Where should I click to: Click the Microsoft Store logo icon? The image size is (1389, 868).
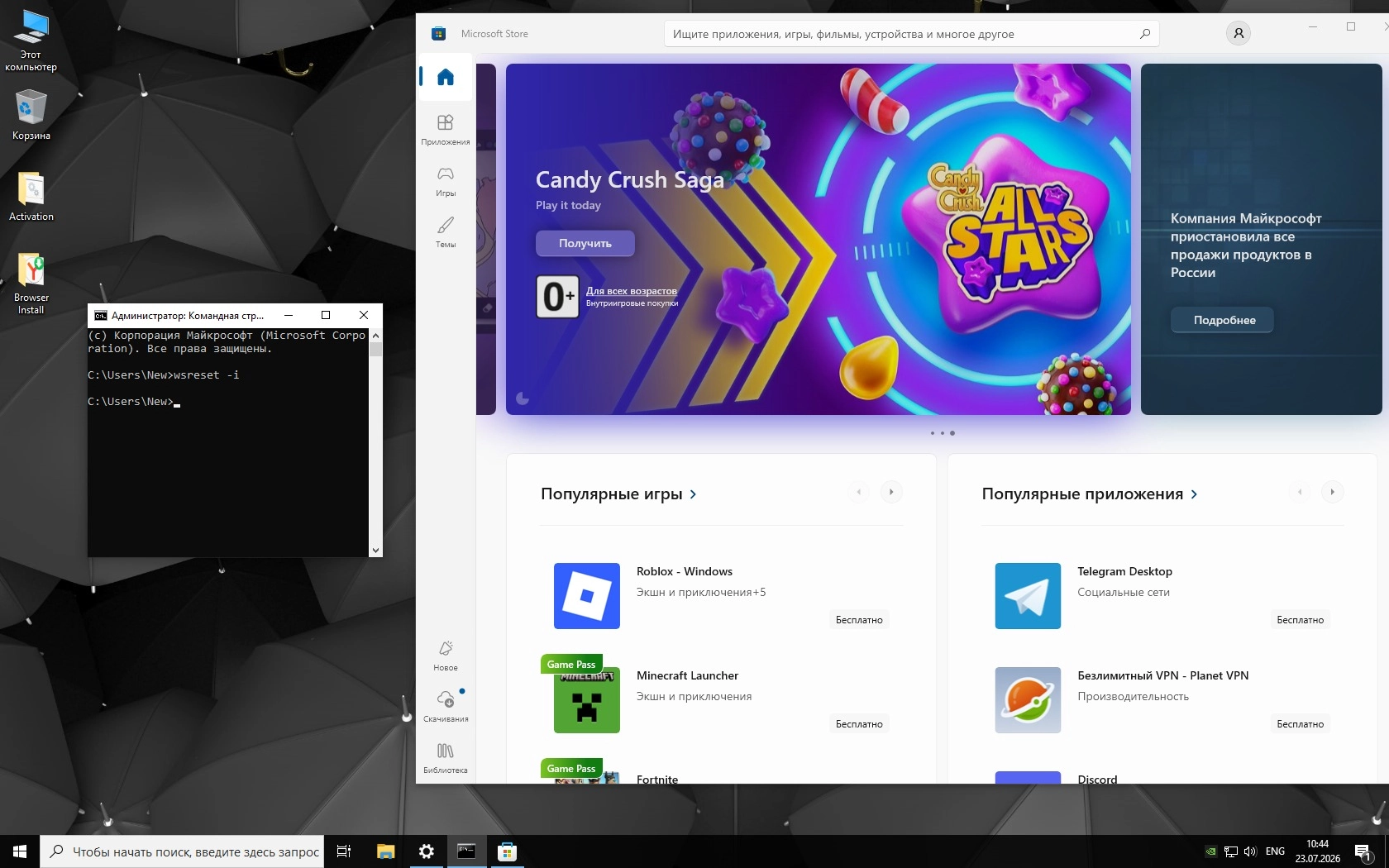(439, 34)
